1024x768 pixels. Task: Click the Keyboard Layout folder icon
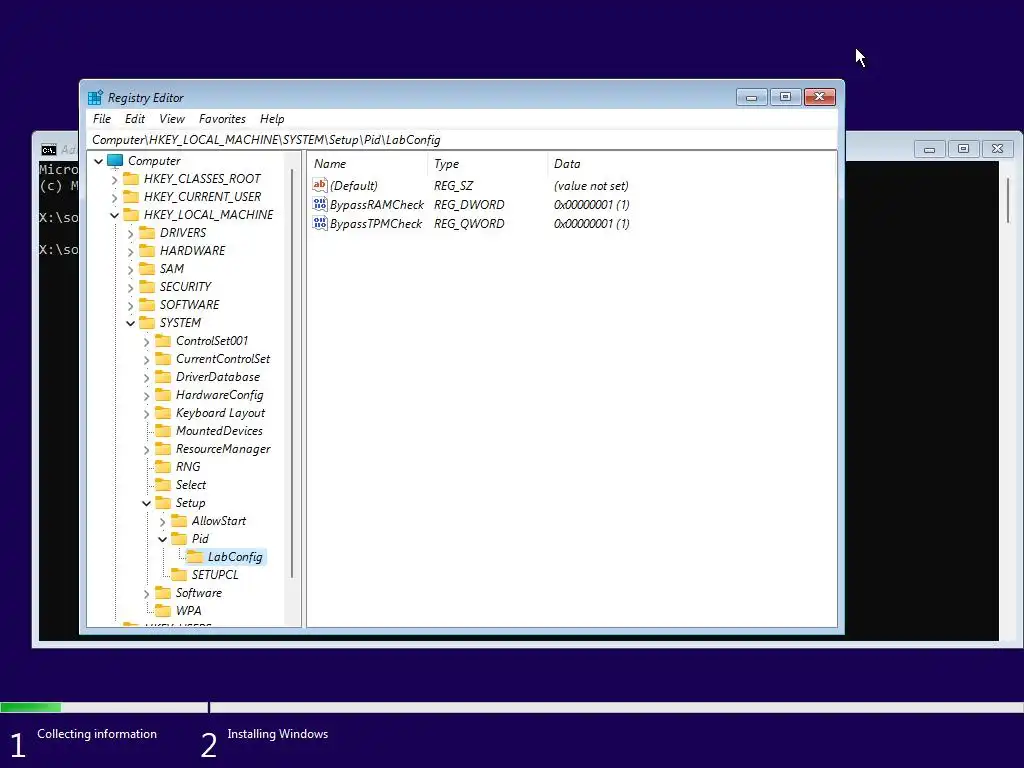163,413
